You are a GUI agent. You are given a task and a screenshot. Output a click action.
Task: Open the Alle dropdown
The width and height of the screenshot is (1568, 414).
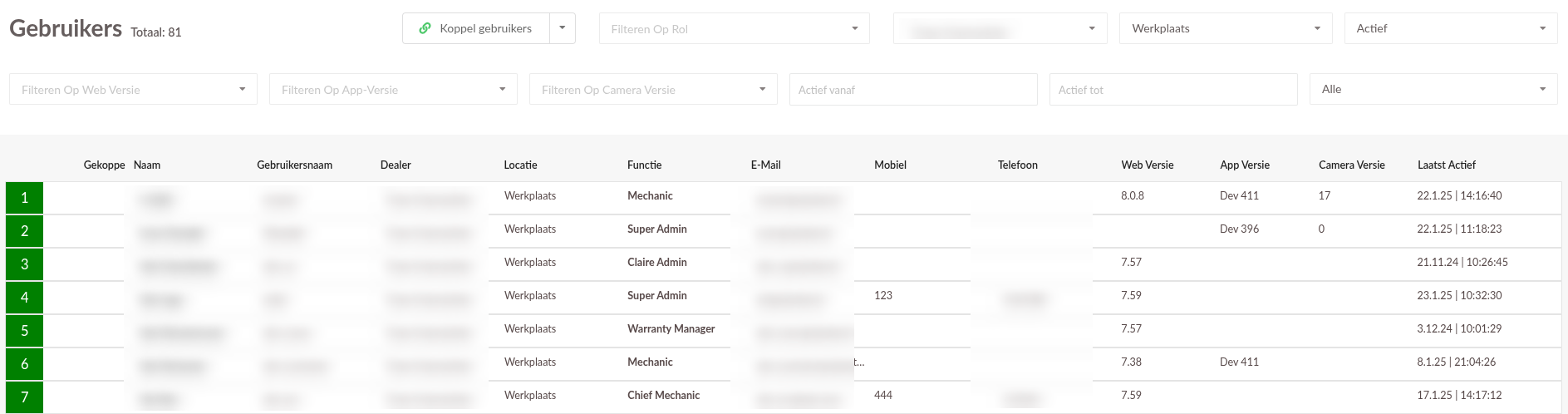[1433, 89]
